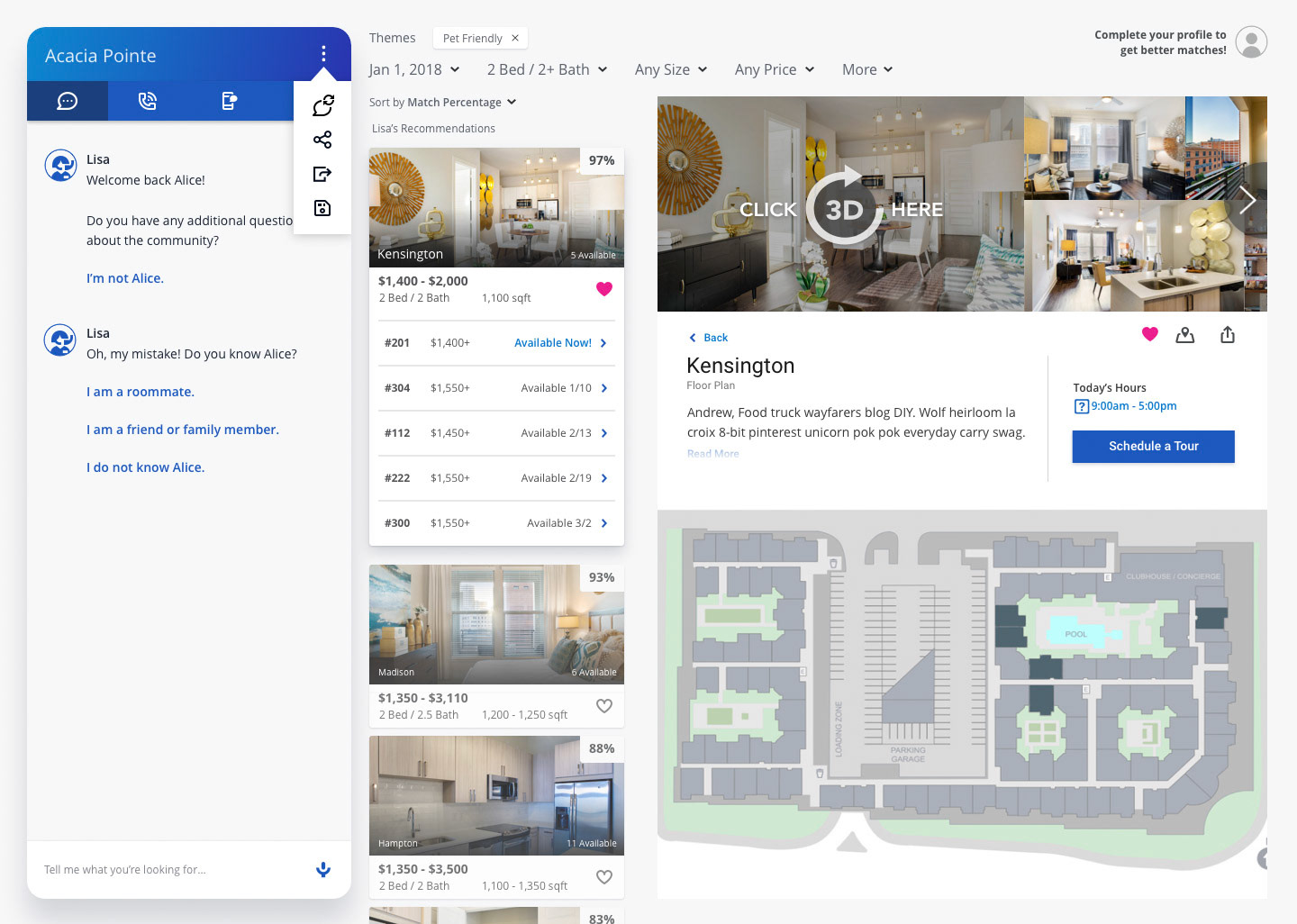Viewport: 1297px width, 924px height.
Task: Click the Kensington floor plan title
Action: (740, 366)
